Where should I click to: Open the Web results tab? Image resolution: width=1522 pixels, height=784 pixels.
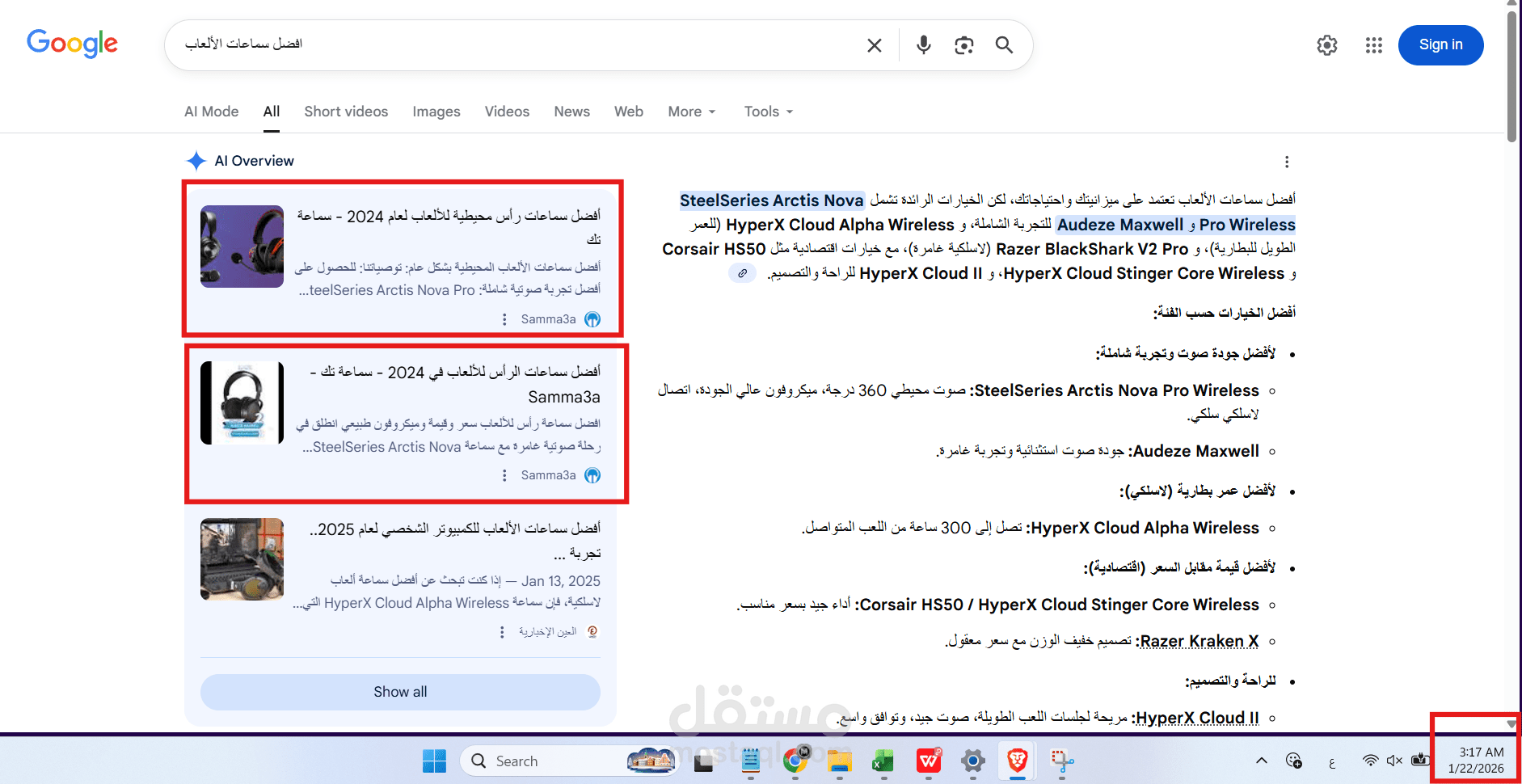click(629, 112)
